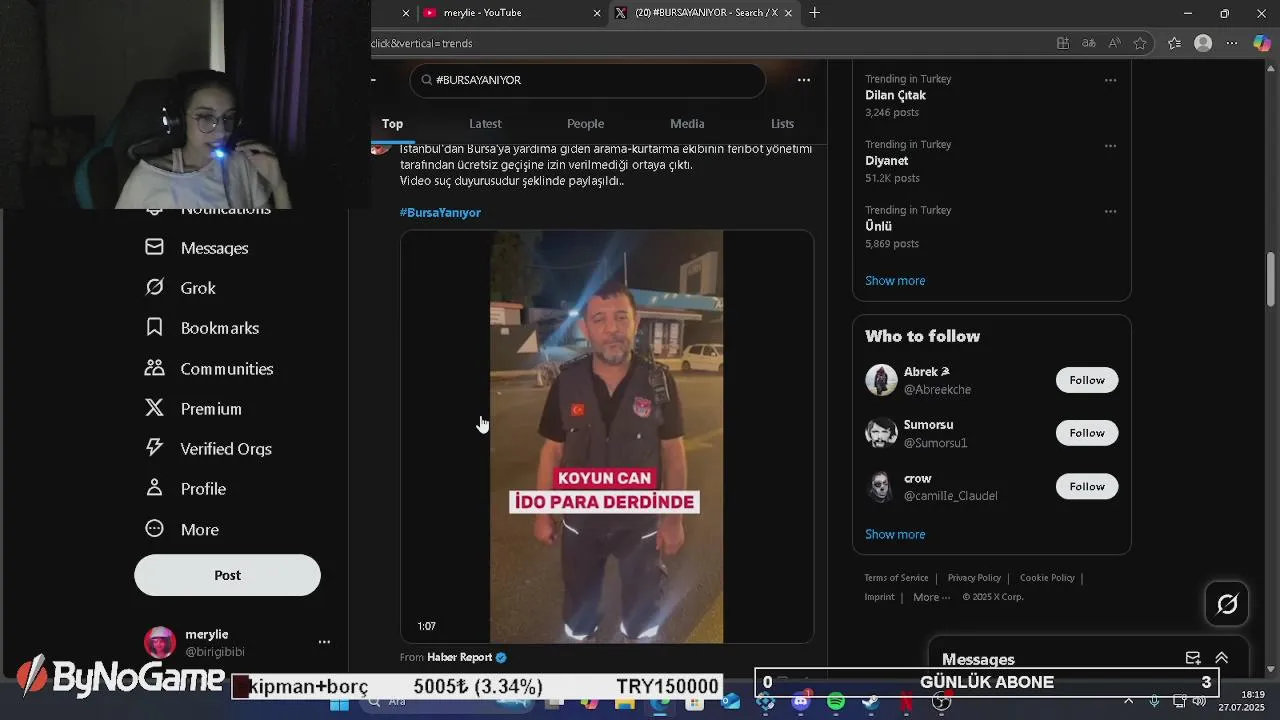Open a new browser tab
This screenshot has width=1280, height=720.
click(x=815, y=13)
